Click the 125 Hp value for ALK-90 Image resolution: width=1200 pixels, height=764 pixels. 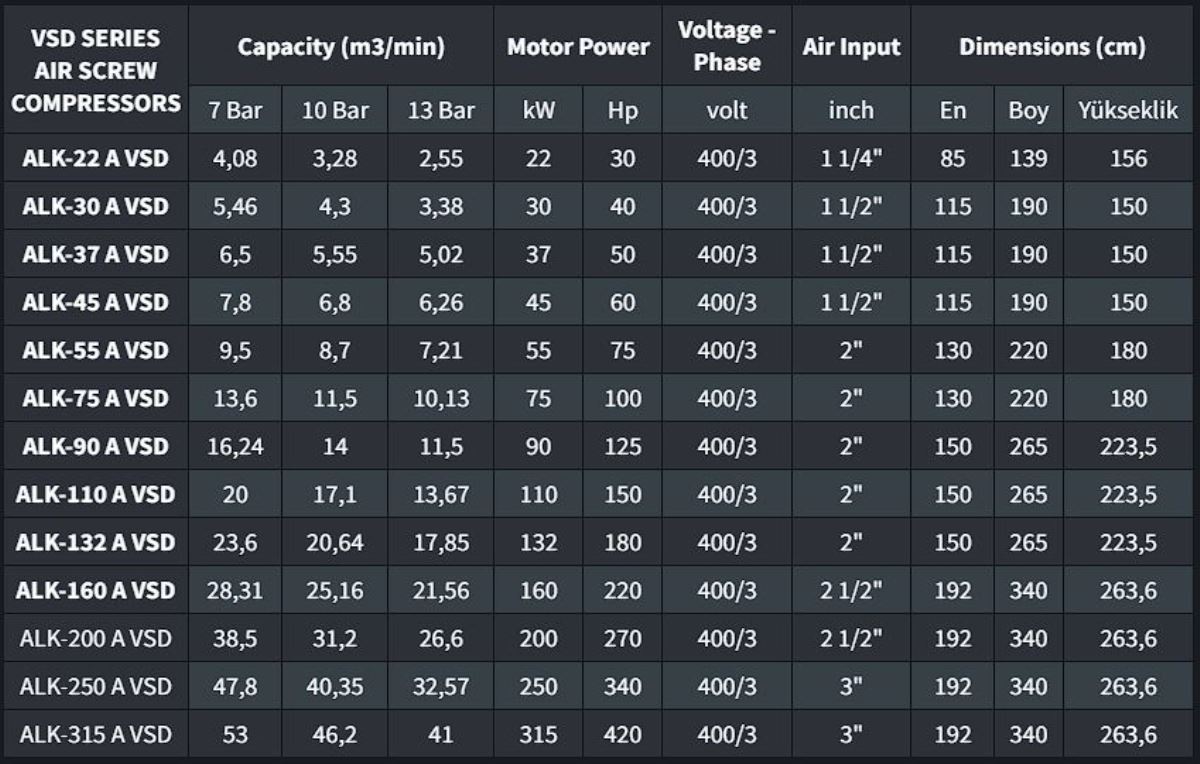click(x=623, y=446)
